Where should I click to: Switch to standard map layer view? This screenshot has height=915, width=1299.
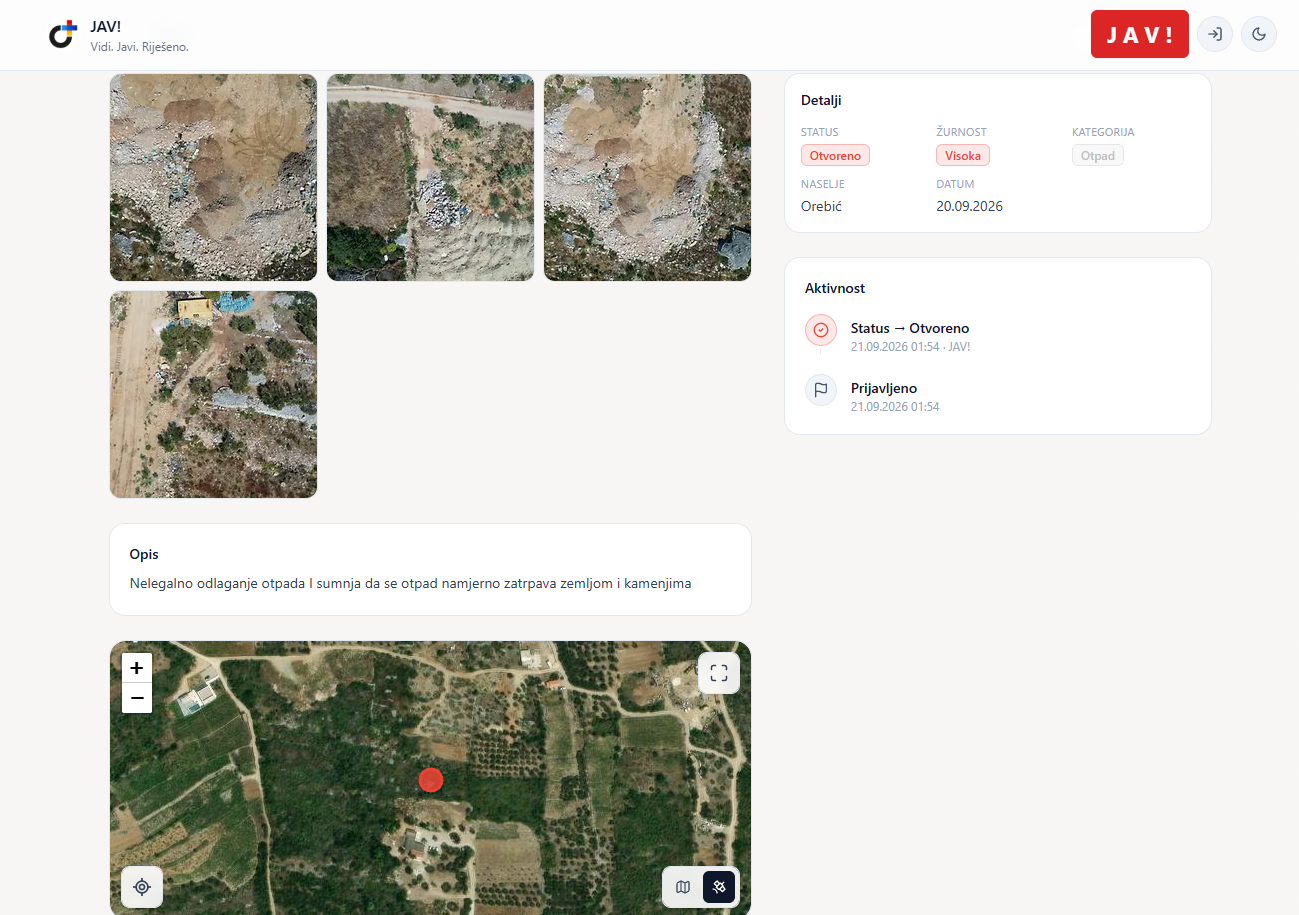coord(683,887)
